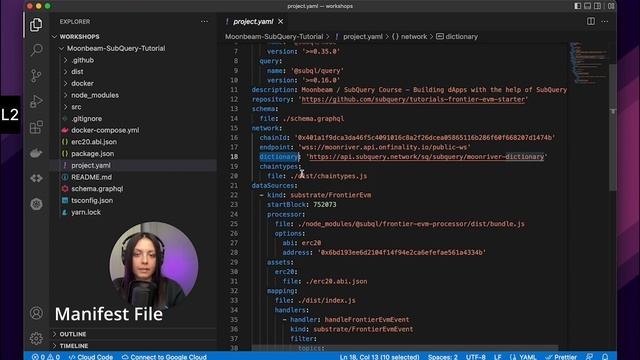This screenshot has height=360, width=640.
Task: Click project.yaml breadcrumb item
Action: (363, 37)
